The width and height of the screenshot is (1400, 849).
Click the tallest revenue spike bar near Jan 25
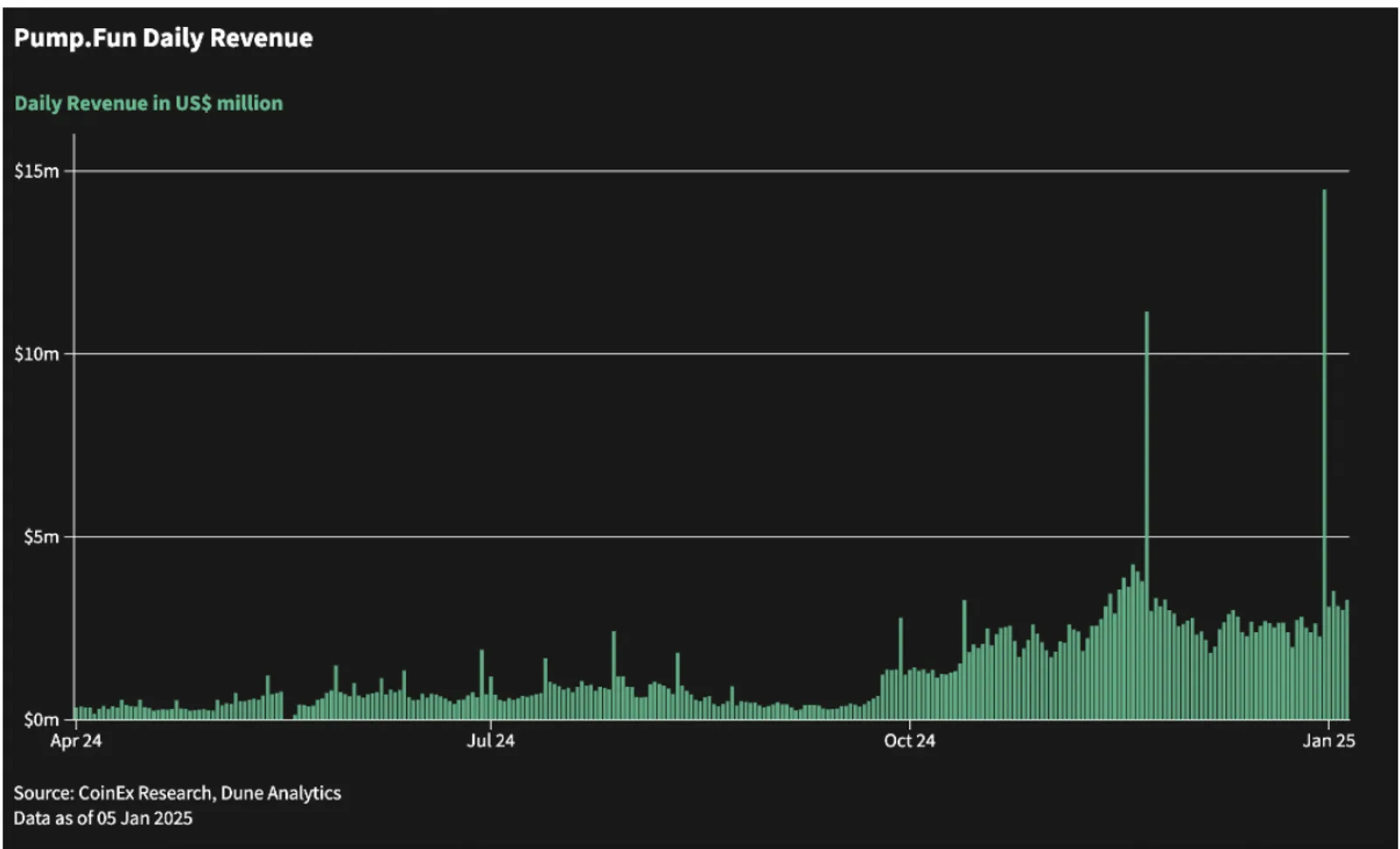(1325, 454)
